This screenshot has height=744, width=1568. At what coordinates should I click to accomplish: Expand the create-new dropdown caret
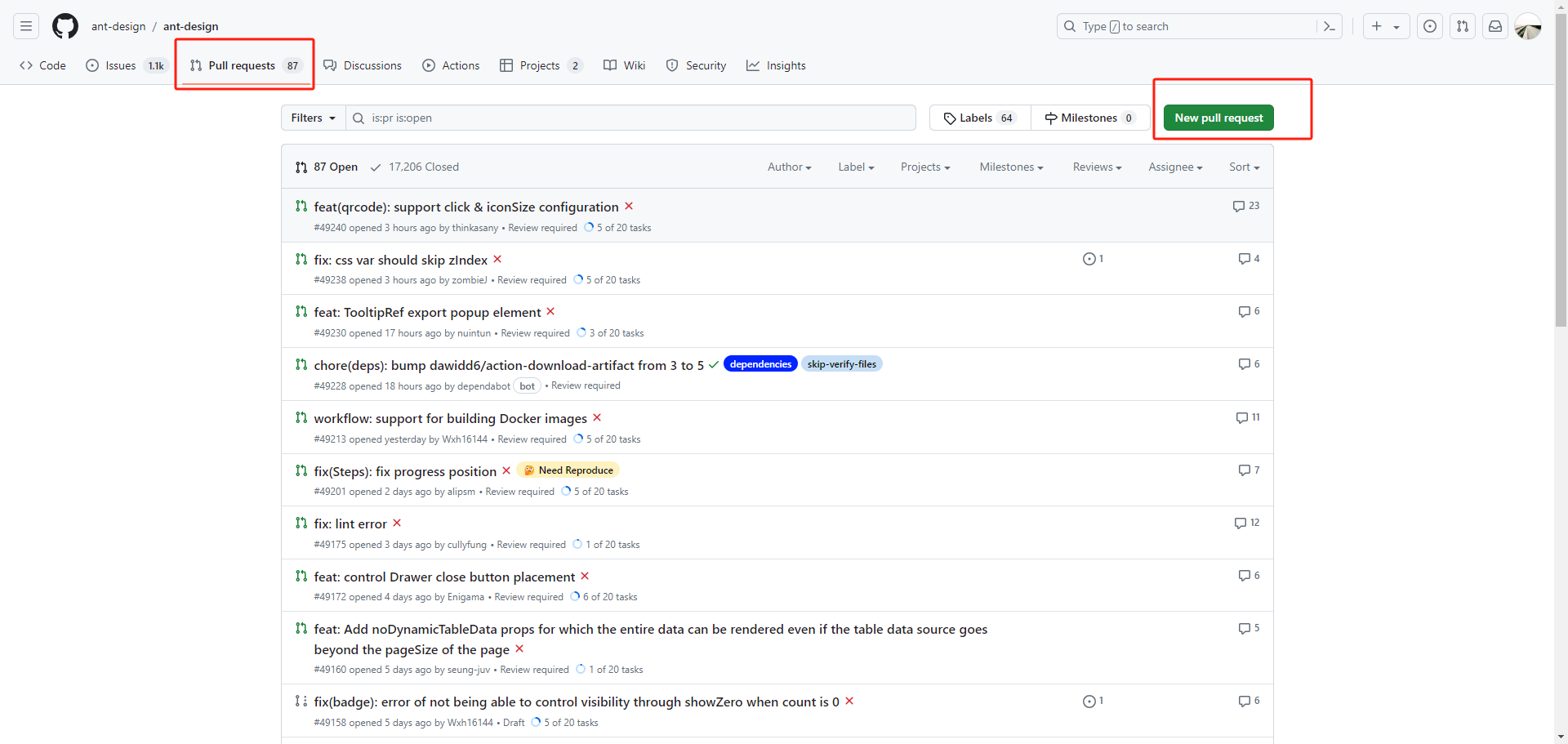pos(1396,27)
